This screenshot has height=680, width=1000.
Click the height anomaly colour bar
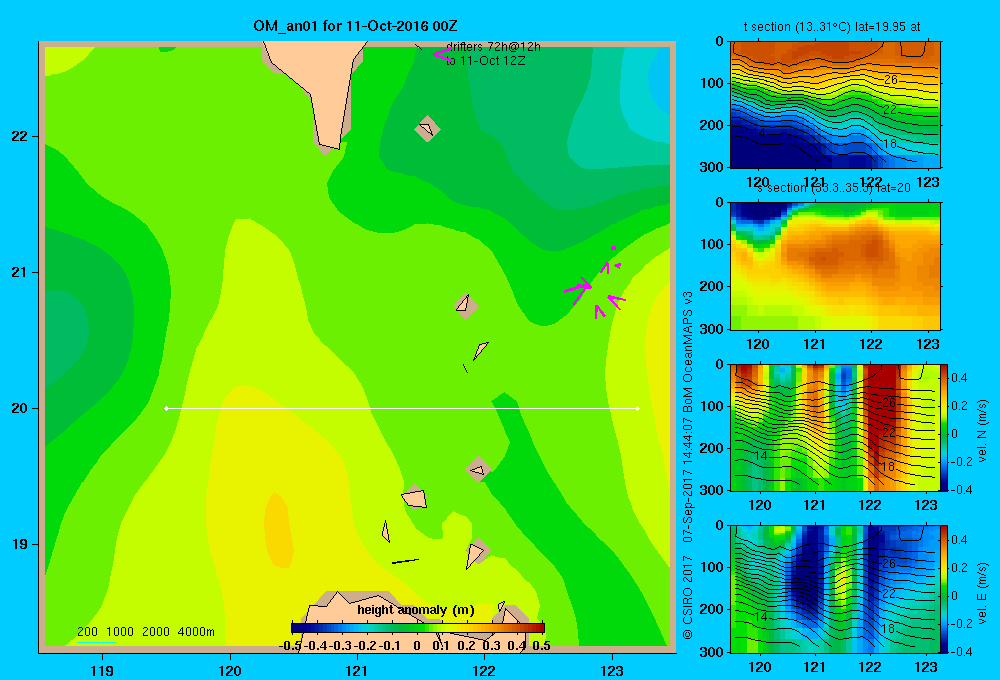(x=418, y=628)
